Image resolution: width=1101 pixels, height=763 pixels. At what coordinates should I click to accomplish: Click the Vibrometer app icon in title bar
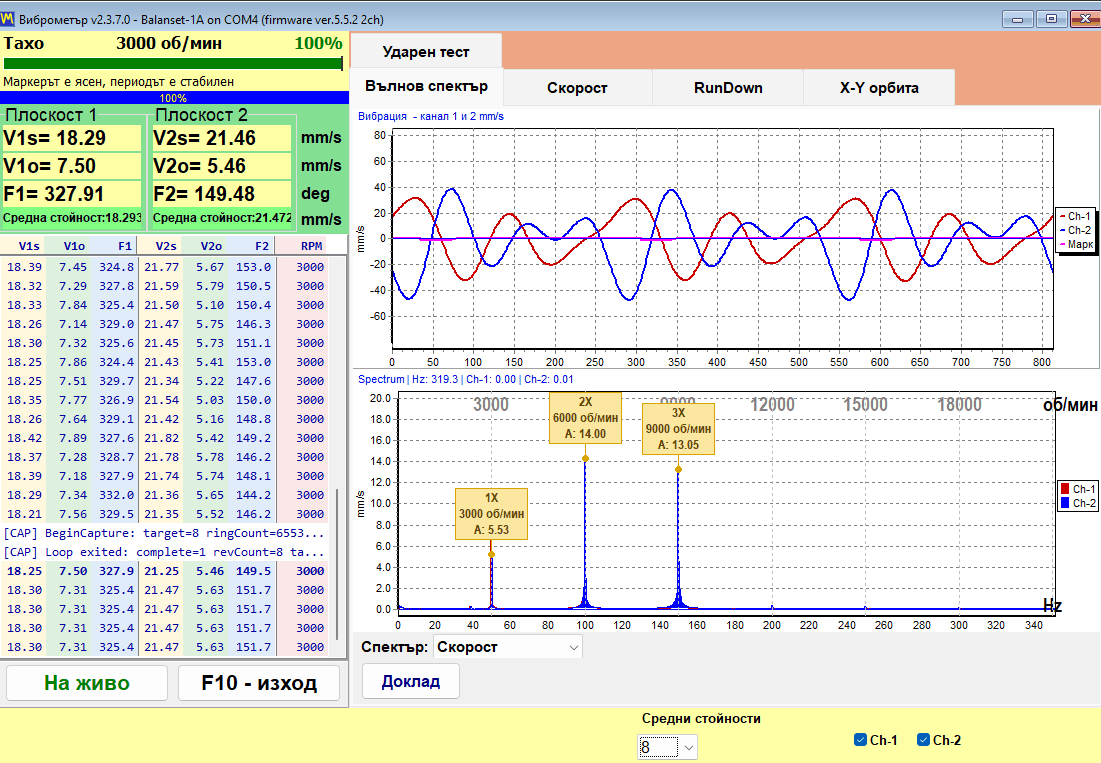pyautogui.click(x=8, y=18)
